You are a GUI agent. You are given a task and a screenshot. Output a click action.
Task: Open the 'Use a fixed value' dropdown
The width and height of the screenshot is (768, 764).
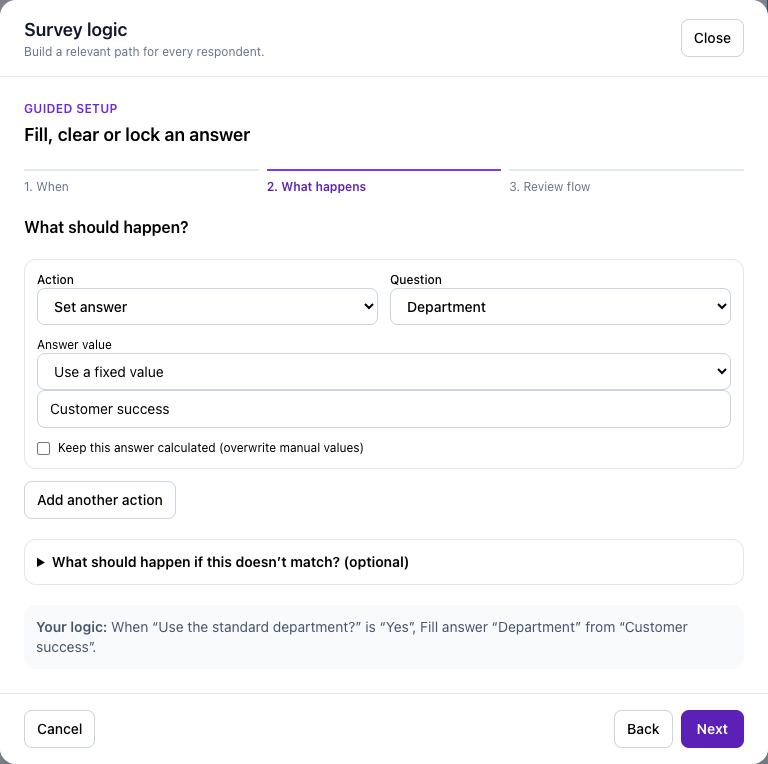pos(384,372)
